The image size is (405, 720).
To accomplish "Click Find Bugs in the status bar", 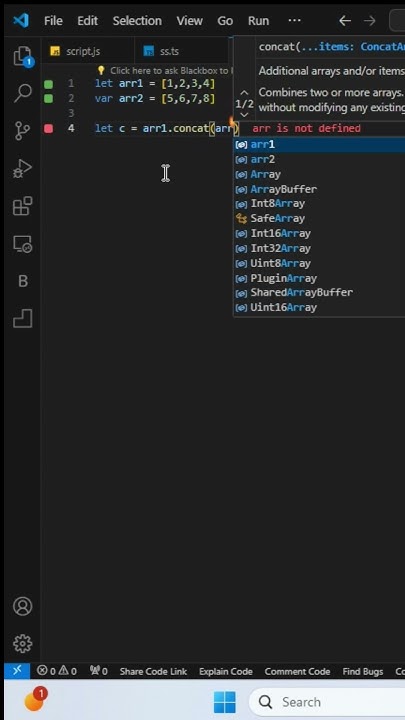I will tap(363, 671).
